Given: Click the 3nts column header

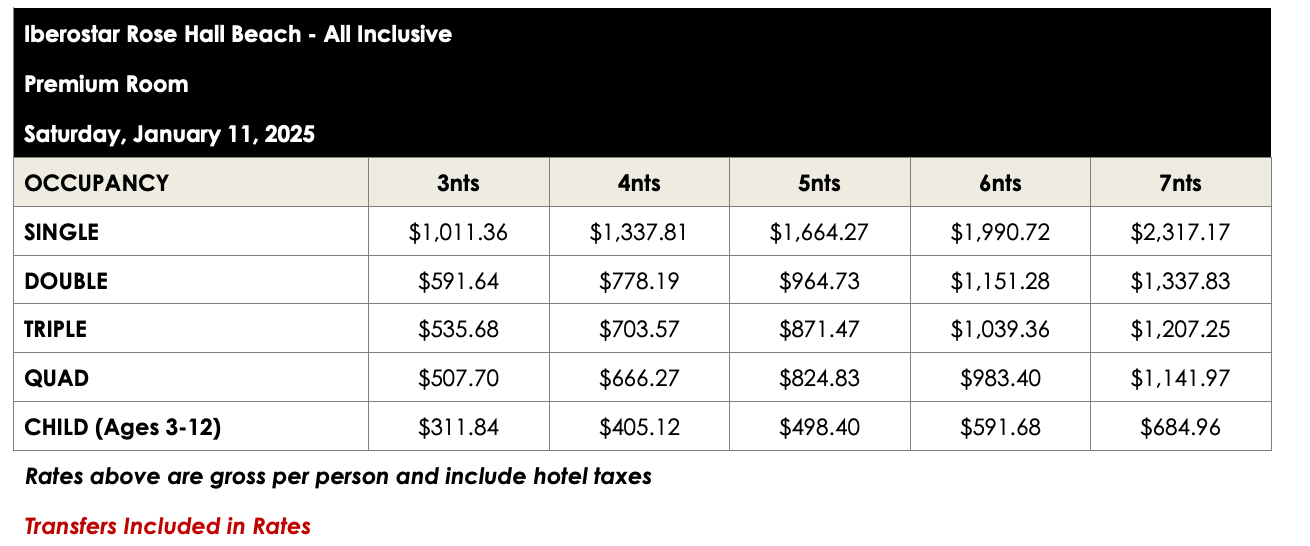Looking at the screenshot, I should tap(458, 183).
